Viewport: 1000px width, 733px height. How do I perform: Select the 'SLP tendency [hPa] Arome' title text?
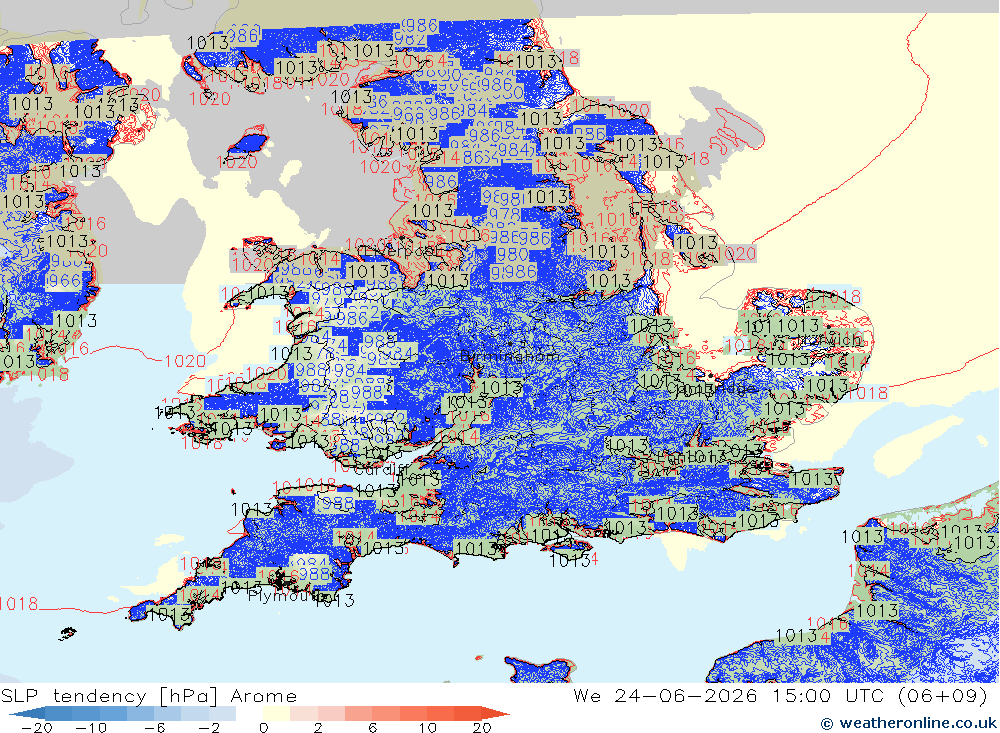[149, 695]
